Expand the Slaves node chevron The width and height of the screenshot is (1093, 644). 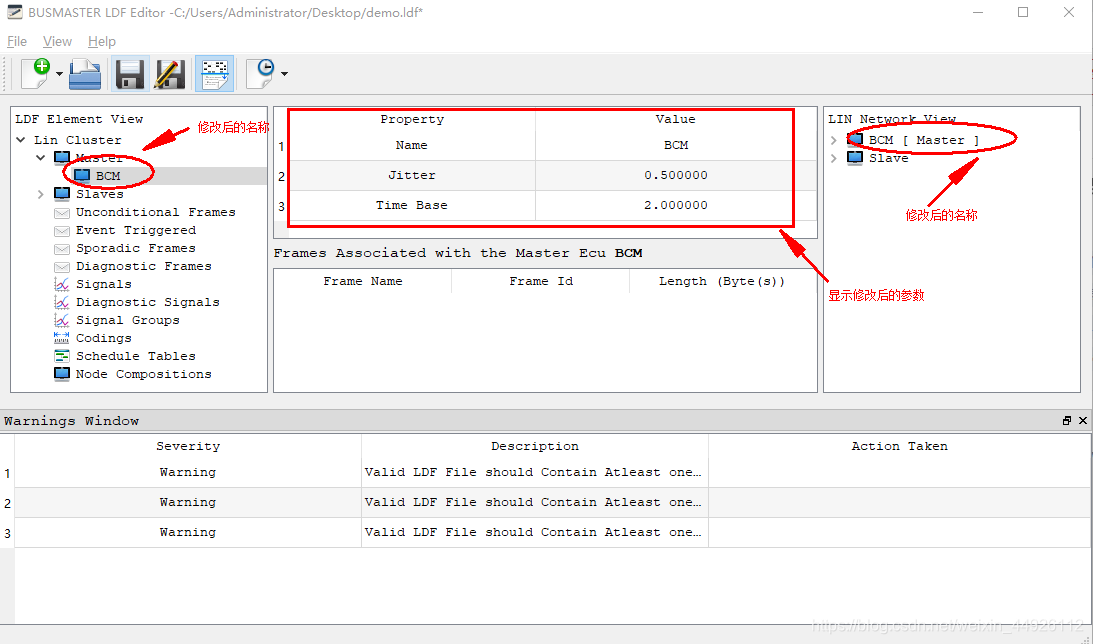point(40,194)
